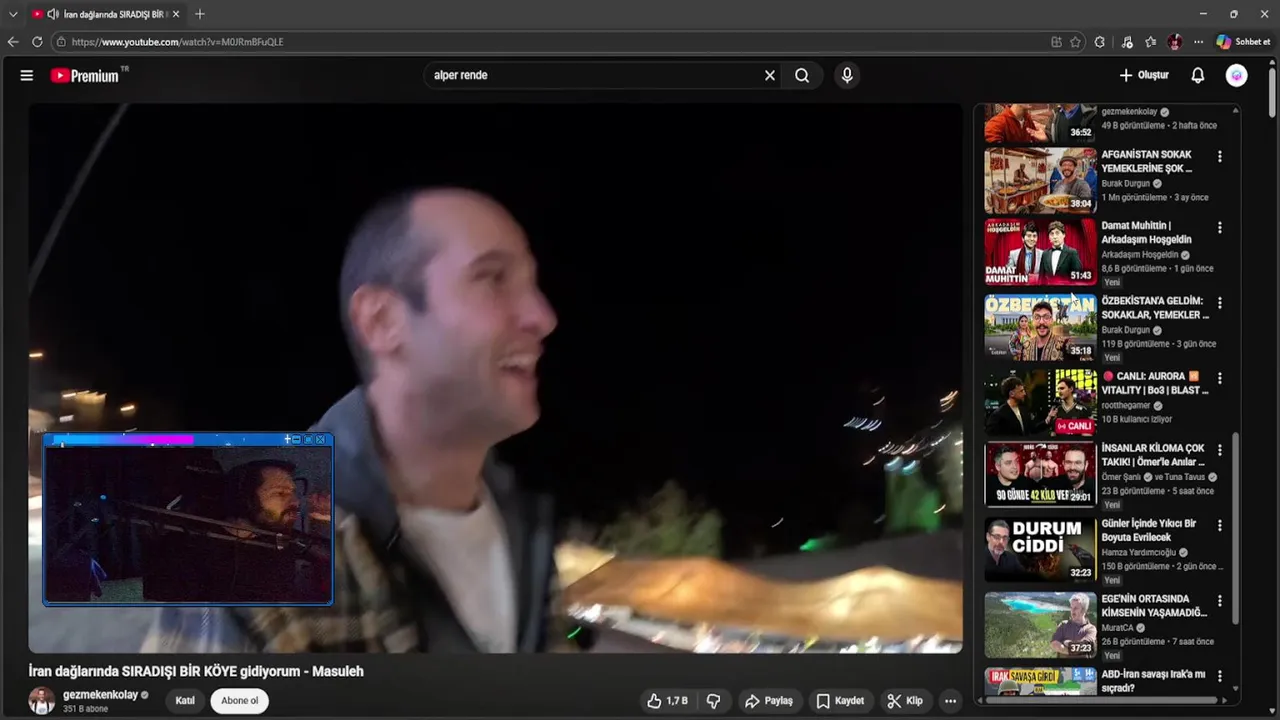View site information lock icon
This screenshot has height=720, width=1280.
tap(61, 42)
